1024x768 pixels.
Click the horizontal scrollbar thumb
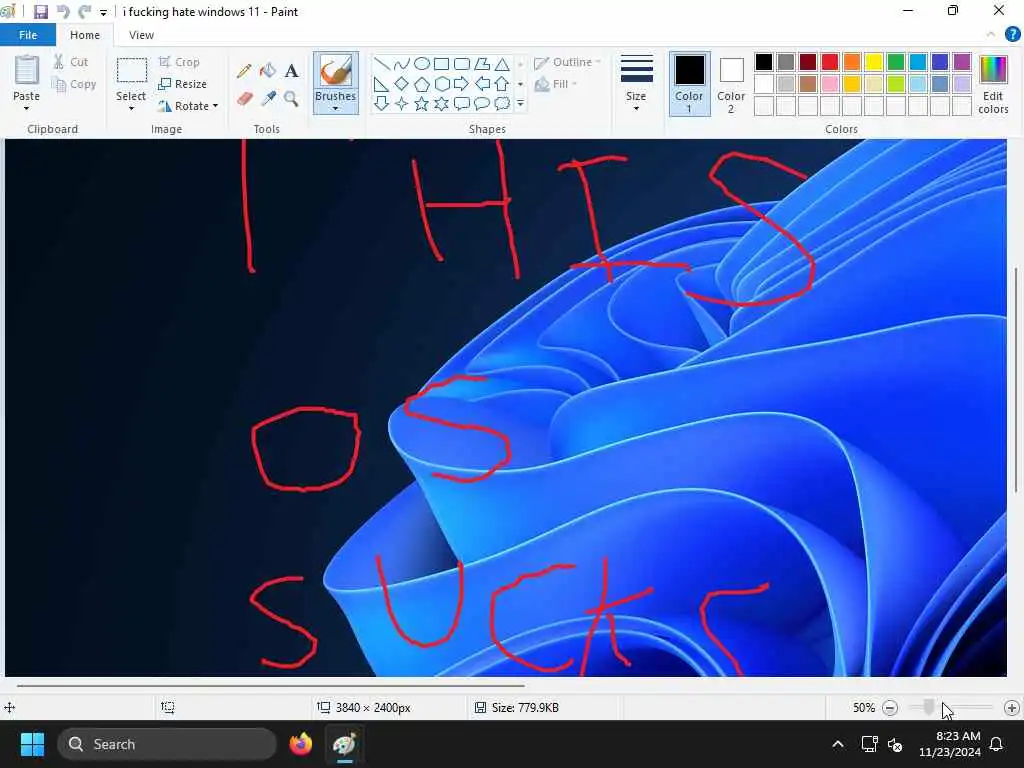270,686
